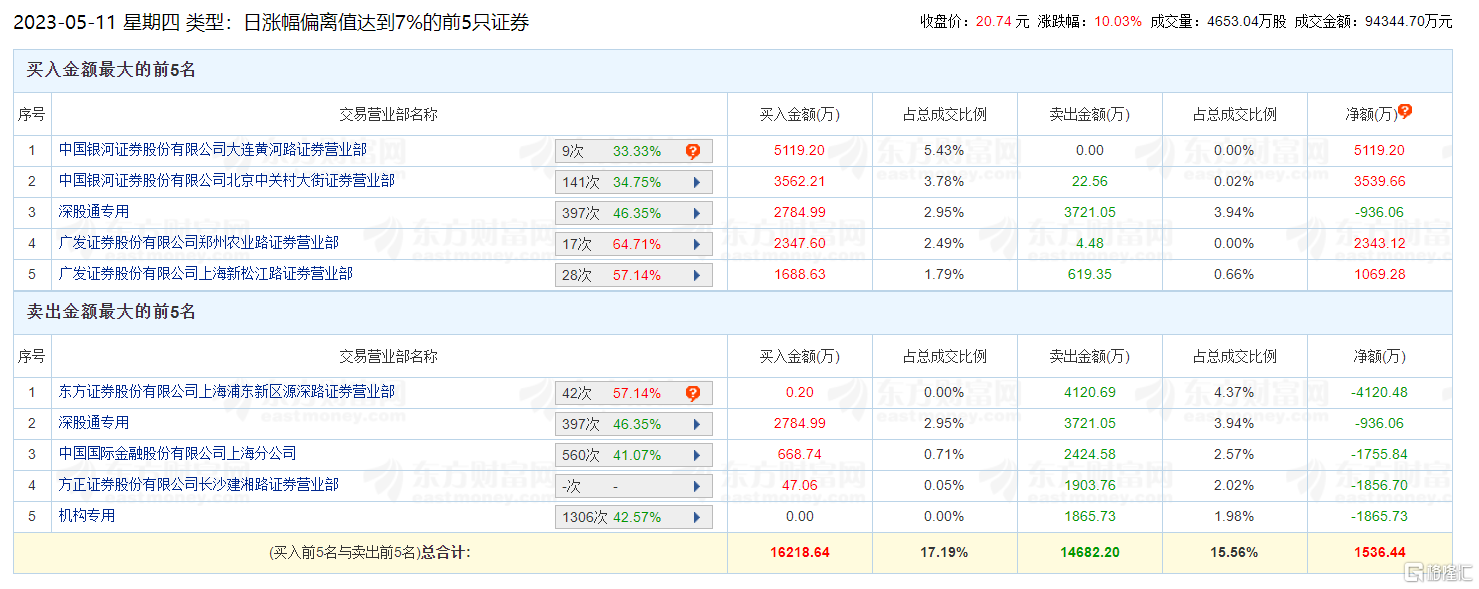Expand arrow in buy-side 深股通专用 397次 box
1479x589 pixels.
(x=696, y=213)
